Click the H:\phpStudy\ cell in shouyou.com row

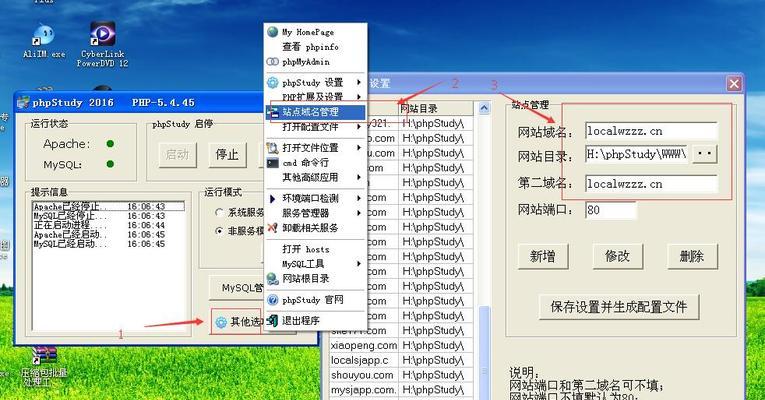point(436,375)
